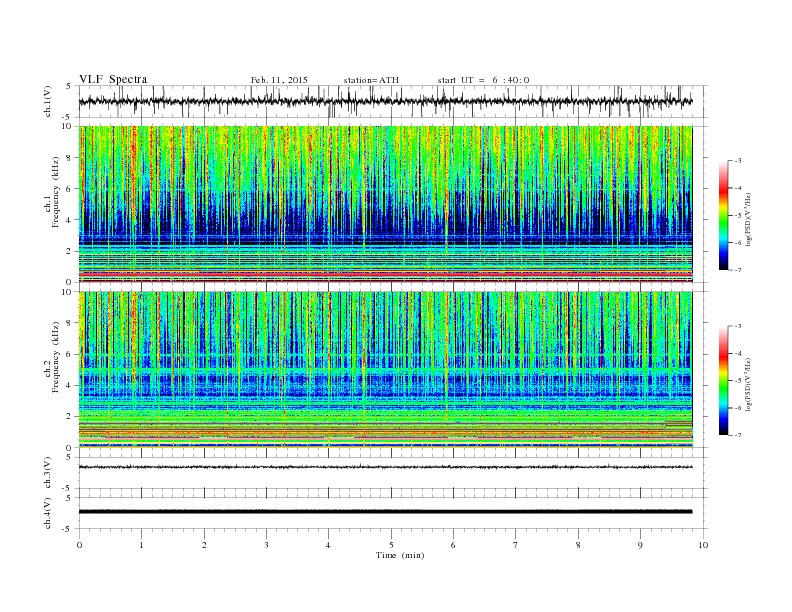Click the ch.3 voltage waveform trace
This screenshot has width=792, height=612.
(385, 467)
